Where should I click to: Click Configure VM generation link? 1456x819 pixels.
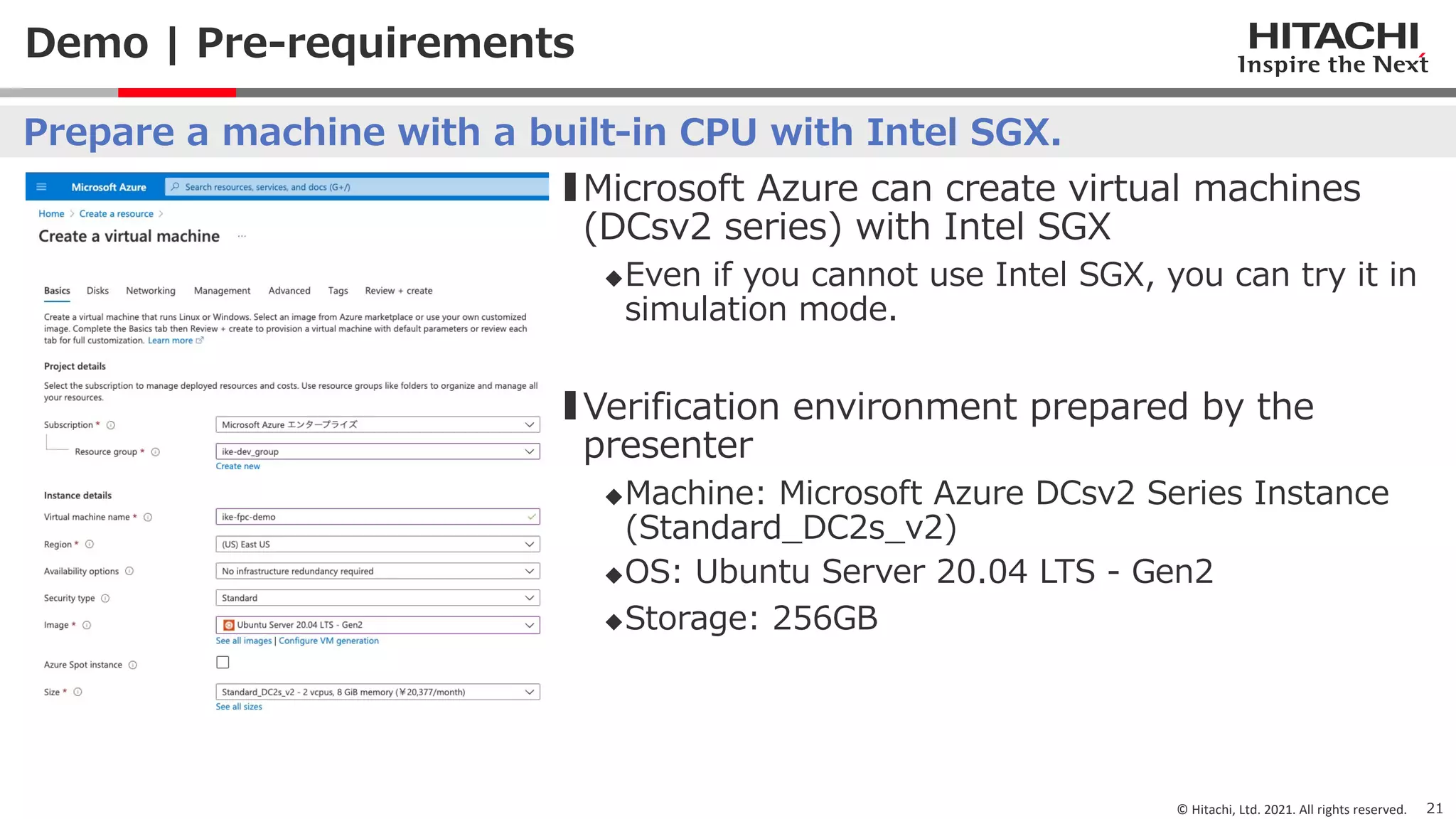(328, 641)
